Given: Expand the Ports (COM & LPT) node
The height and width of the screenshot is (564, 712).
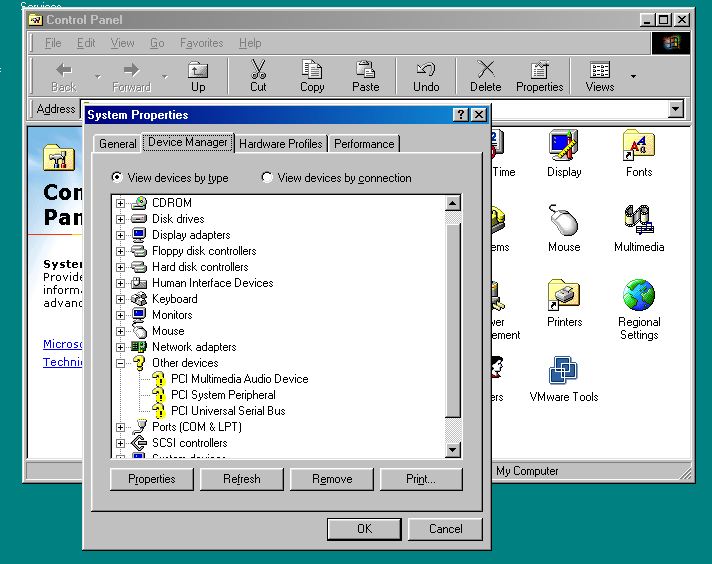Looking at the screenshot, I should point(120,427).
